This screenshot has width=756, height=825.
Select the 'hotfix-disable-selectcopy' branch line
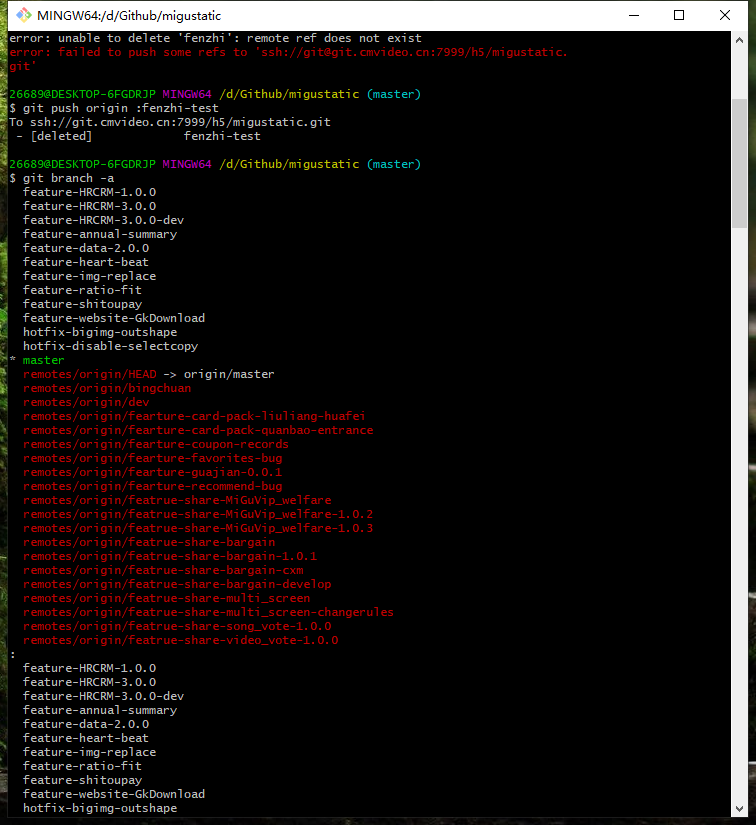tap(110, 346)
